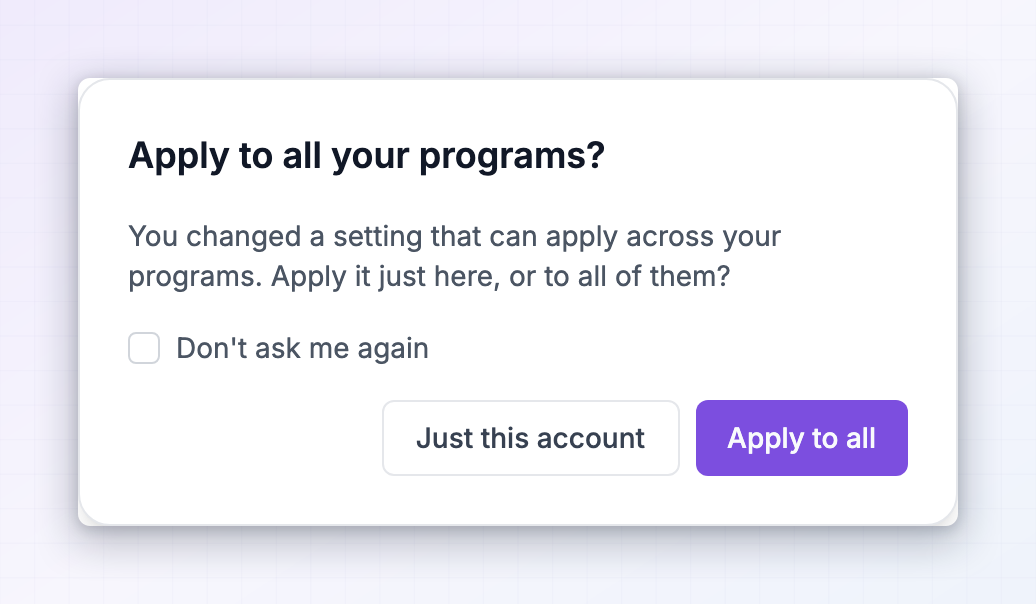Click the word "again" beside the checkbox

[392, 350]
